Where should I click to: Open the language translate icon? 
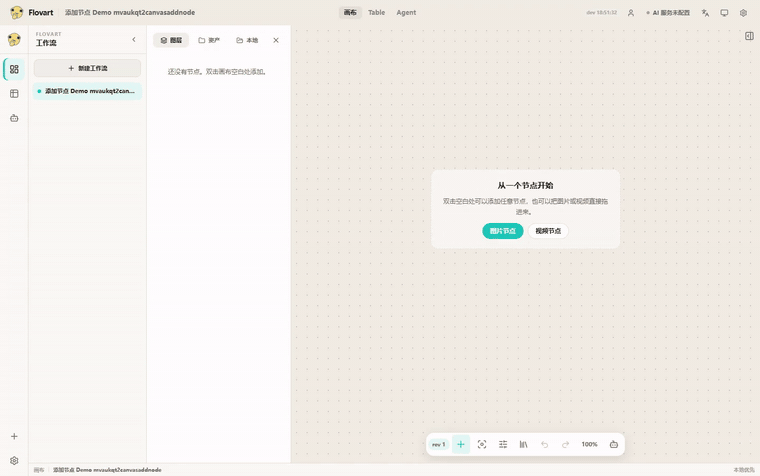(x=705, y=13)
